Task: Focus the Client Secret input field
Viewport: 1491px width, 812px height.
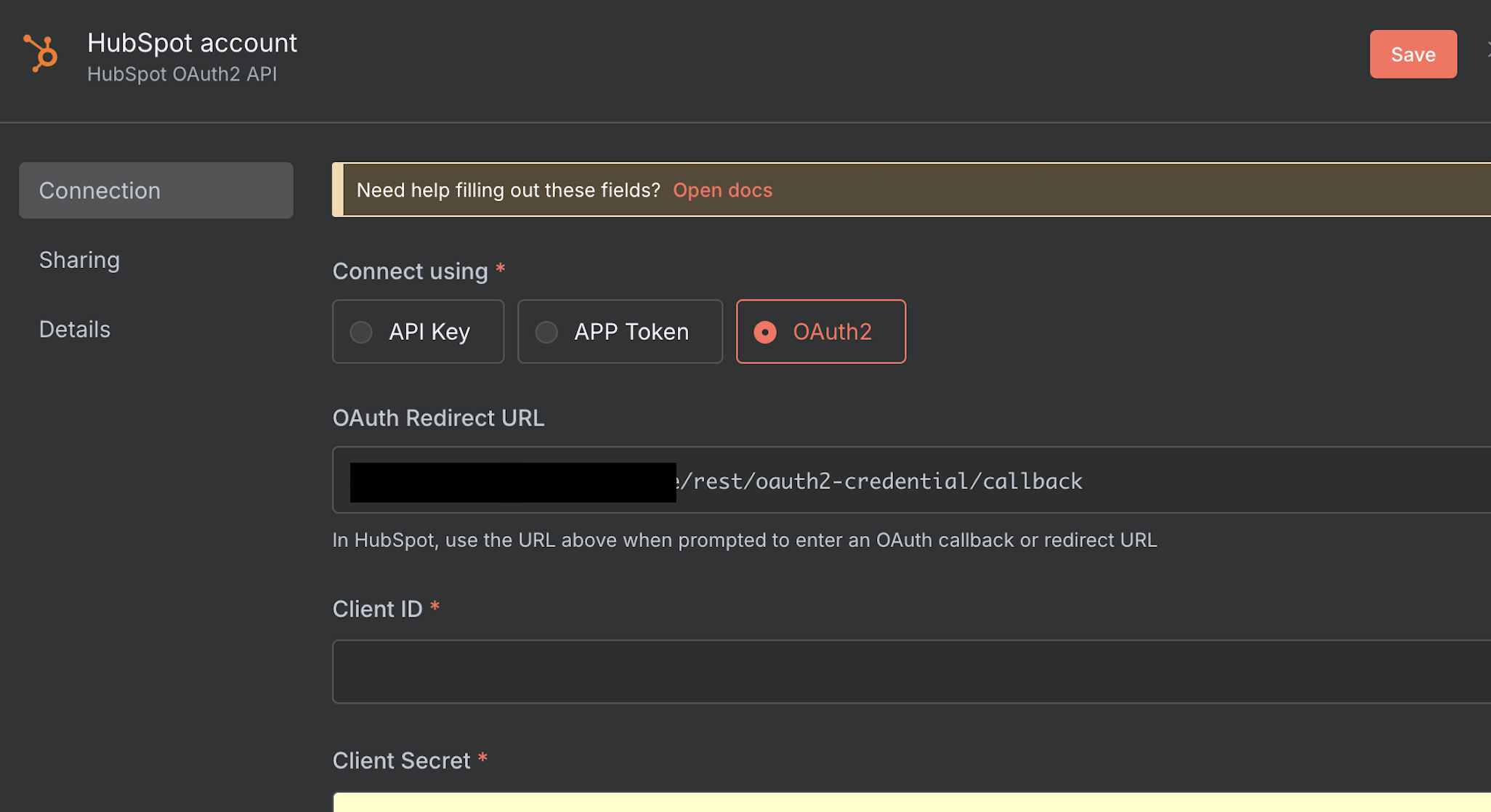Action: pyautogui.click(x=911, y=802)
